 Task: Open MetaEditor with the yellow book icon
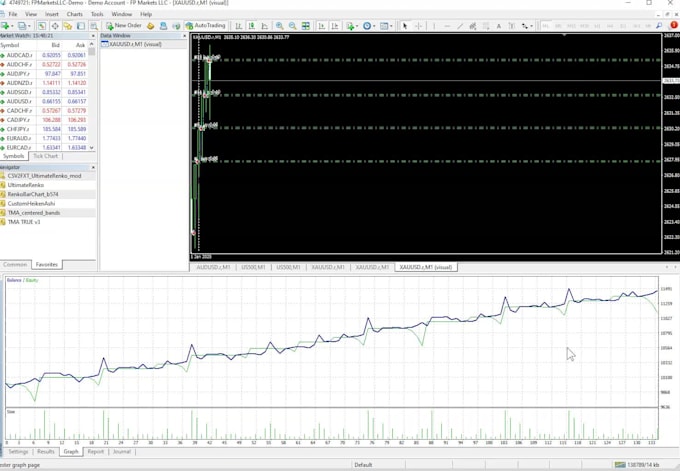tap(150, 26)
